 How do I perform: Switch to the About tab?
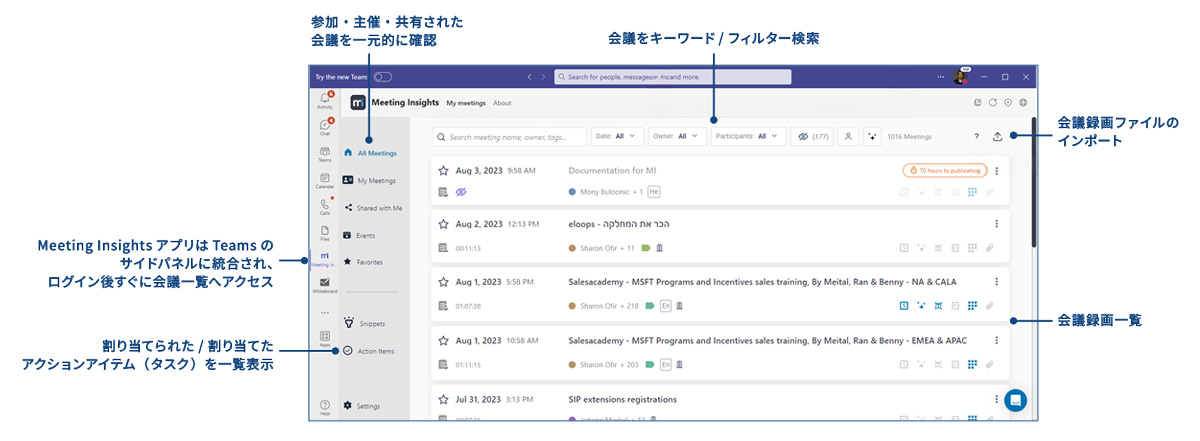click(x=502, y=103)
